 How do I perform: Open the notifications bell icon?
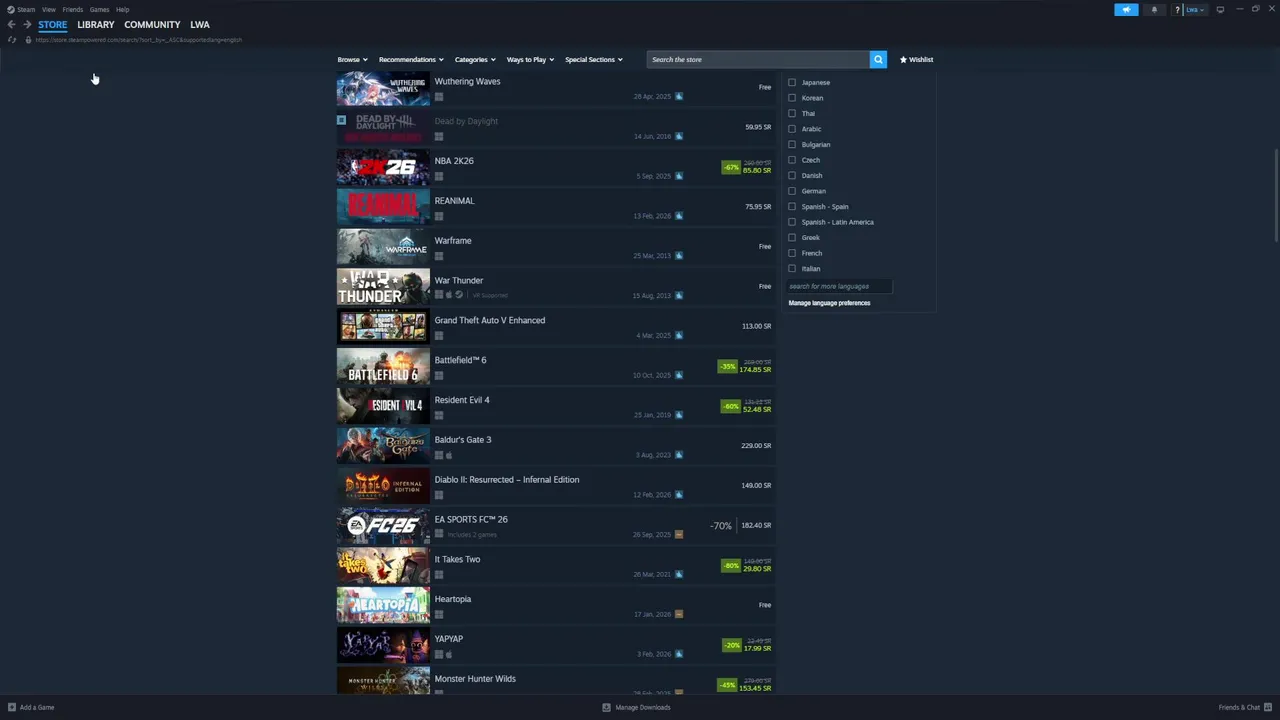point(1154,9)
